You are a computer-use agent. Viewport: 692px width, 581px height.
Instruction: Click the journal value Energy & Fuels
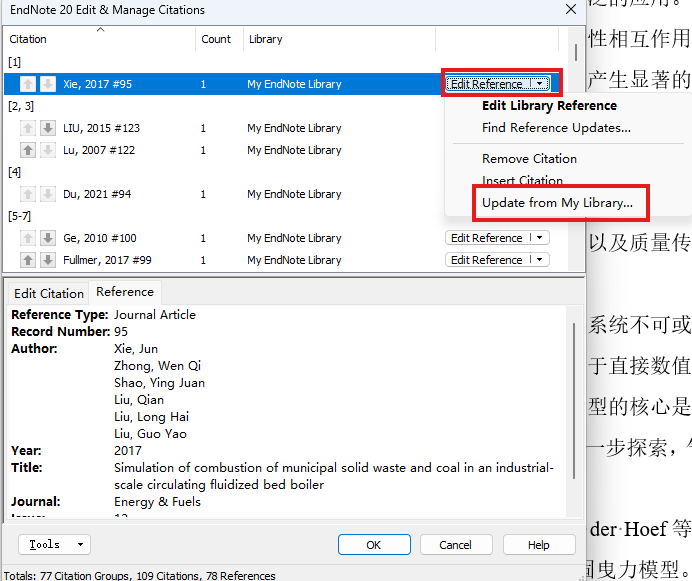(157, 502)
